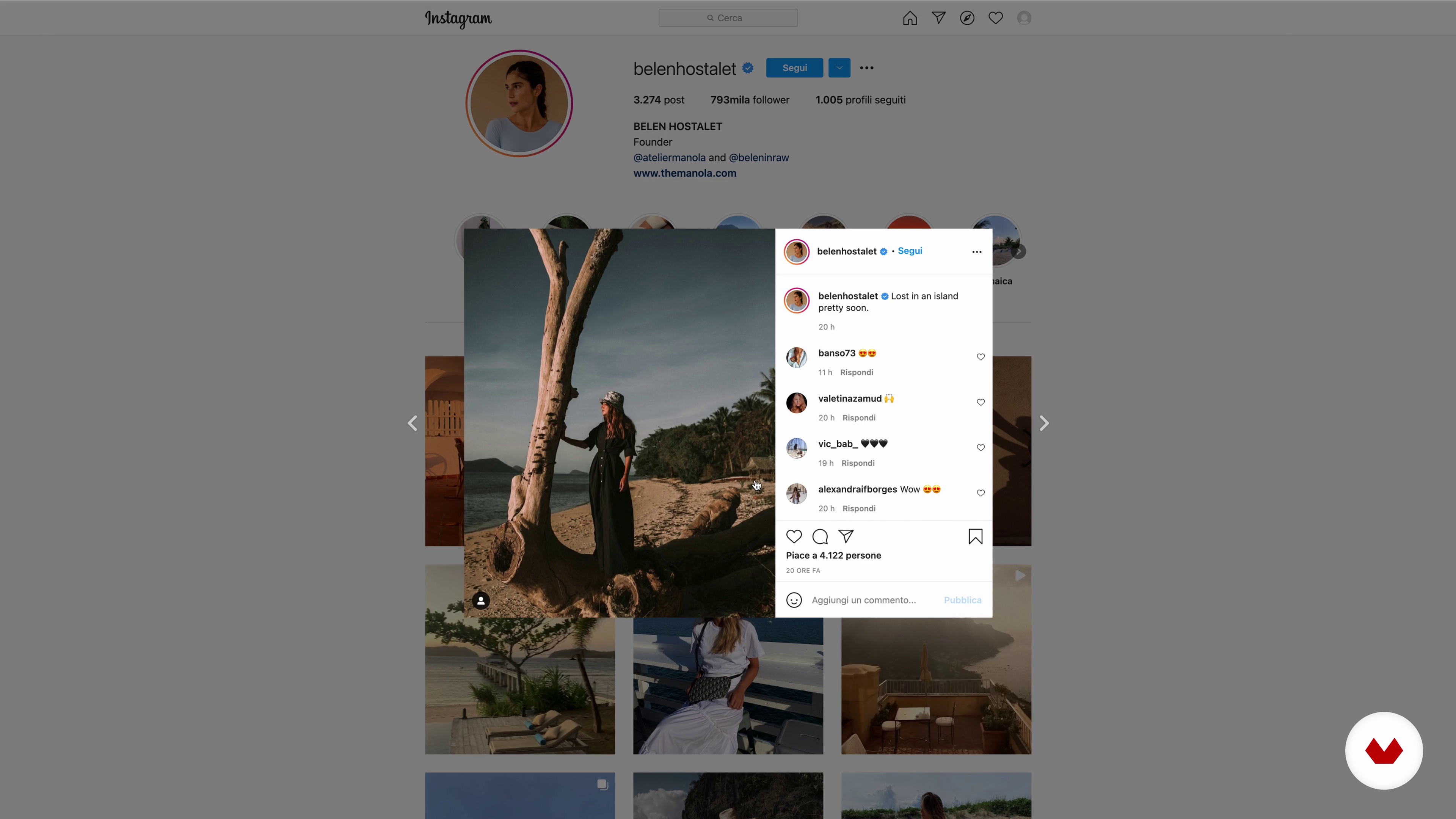Open banso73 username link
The height and width of the screenshot is (819, 1456).
coord(836,353)
